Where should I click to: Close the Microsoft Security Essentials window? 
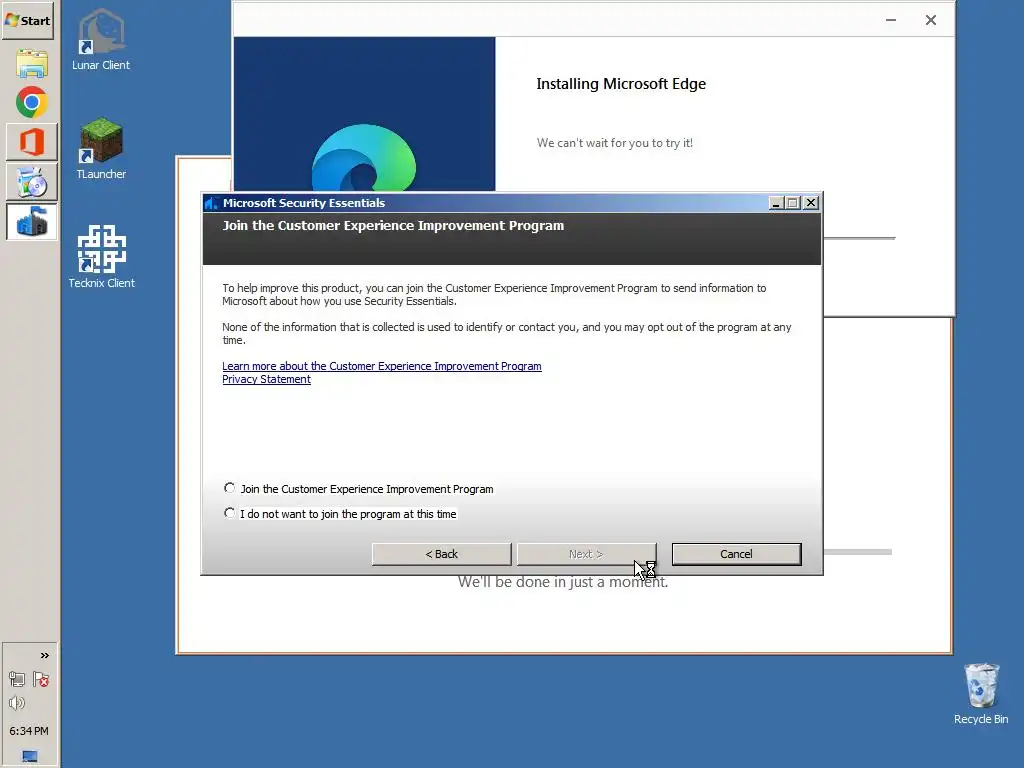(x=810, y=203)
